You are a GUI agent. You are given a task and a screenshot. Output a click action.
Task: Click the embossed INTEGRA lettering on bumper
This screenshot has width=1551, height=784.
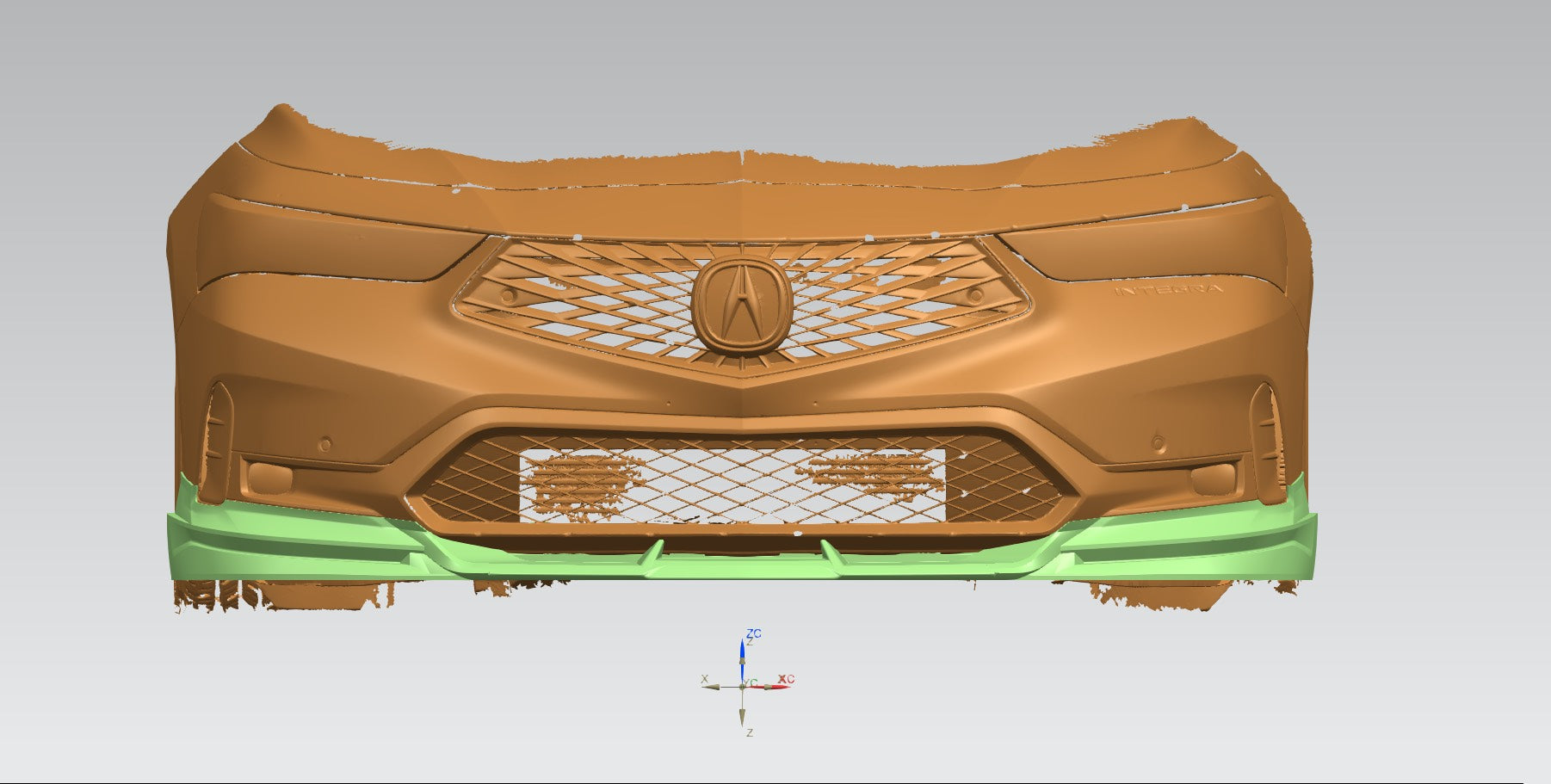click(x=1168, y=290)
